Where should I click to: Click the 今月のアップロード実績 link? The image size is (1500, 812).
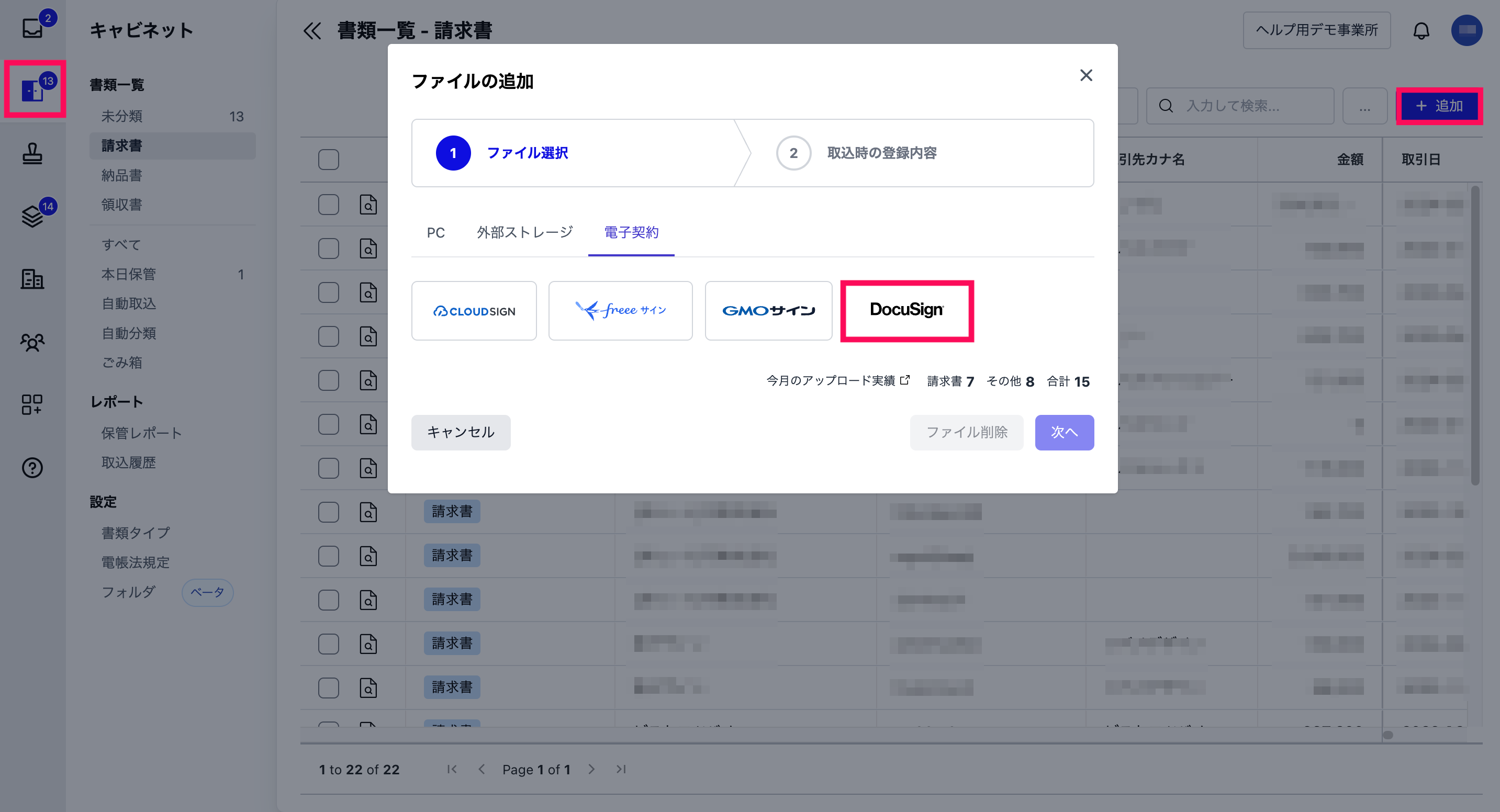(837, 381)
